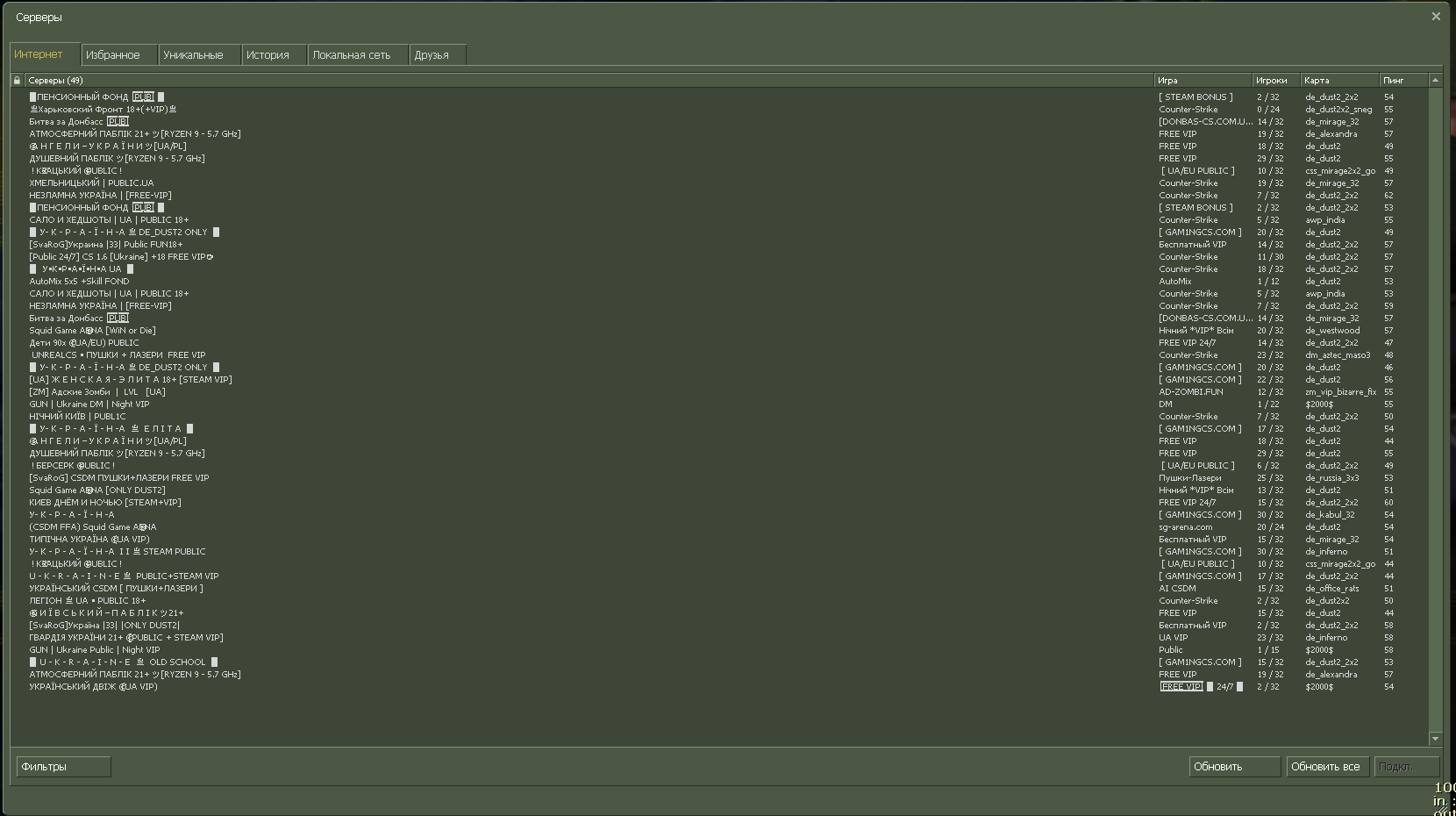The width and height of the screenshot is (1456, 816).
Task: Click the scroll down arrow of server list
Action: point(1435,739)
